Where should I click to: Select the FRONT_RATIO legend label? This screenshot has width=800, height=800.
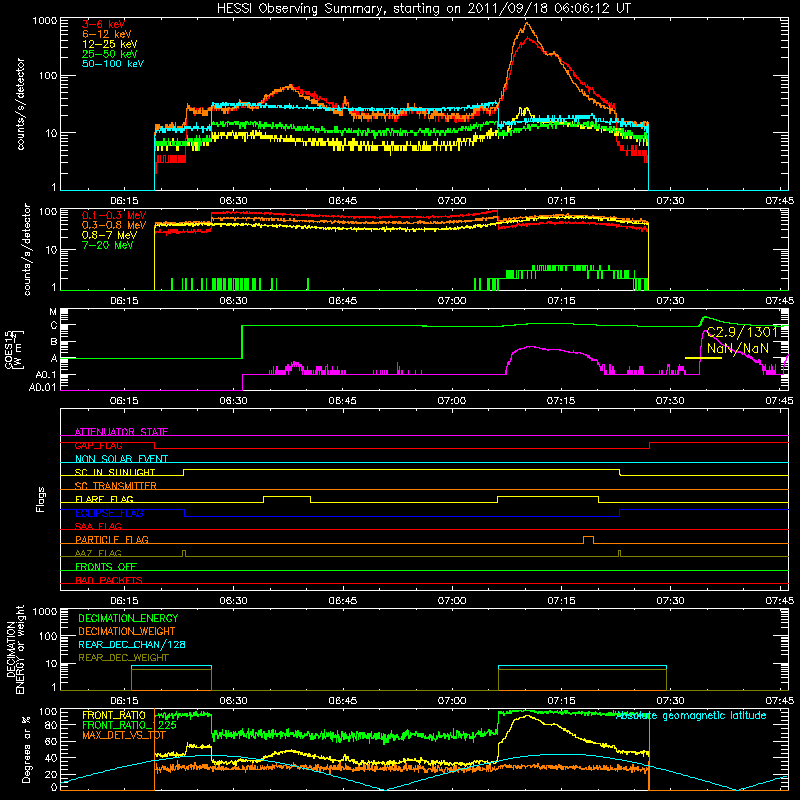(x=114, y=715)
